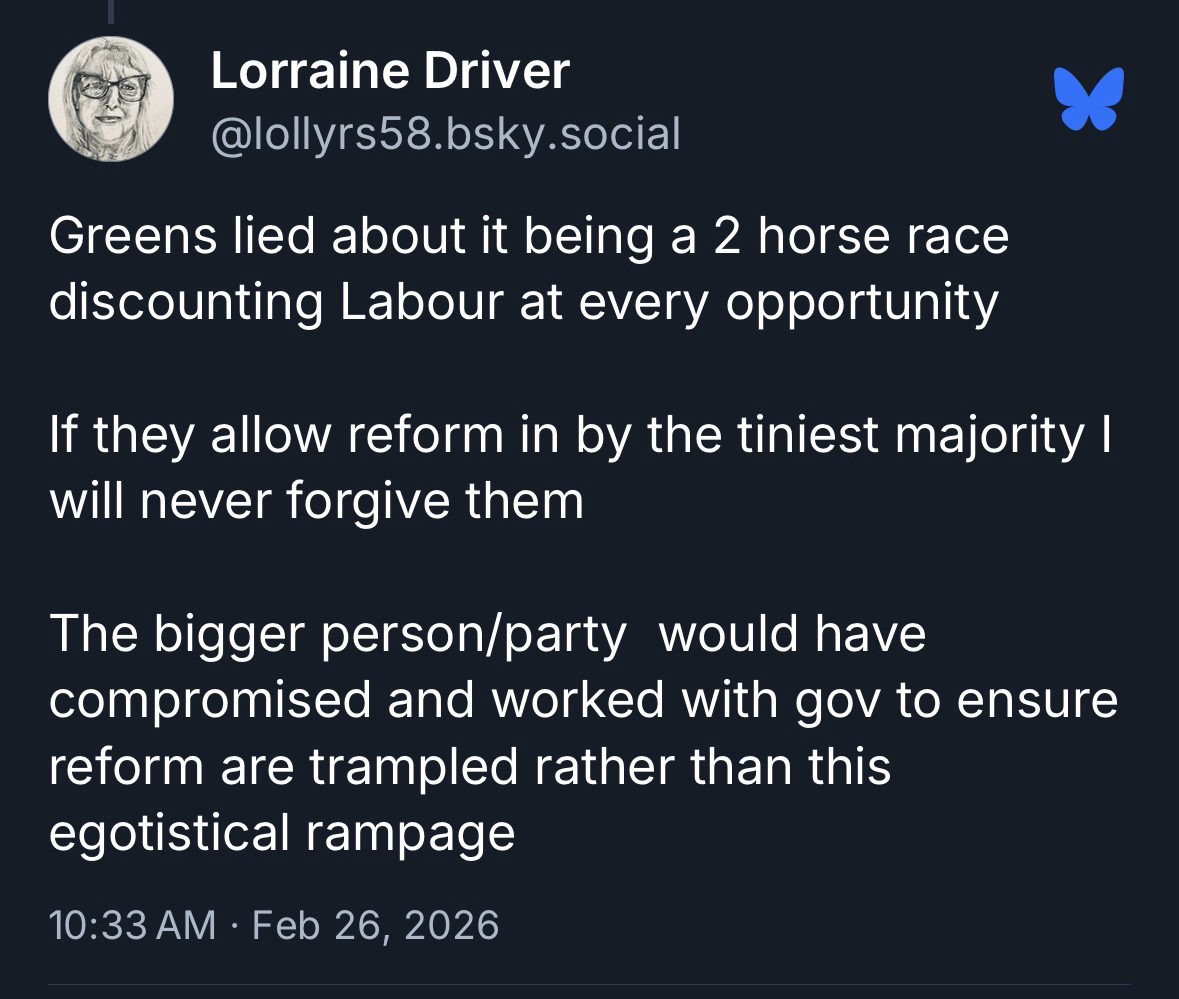Click the Bluesky butterfly logo
1179x999 pixels.
tap(1088, 99)
